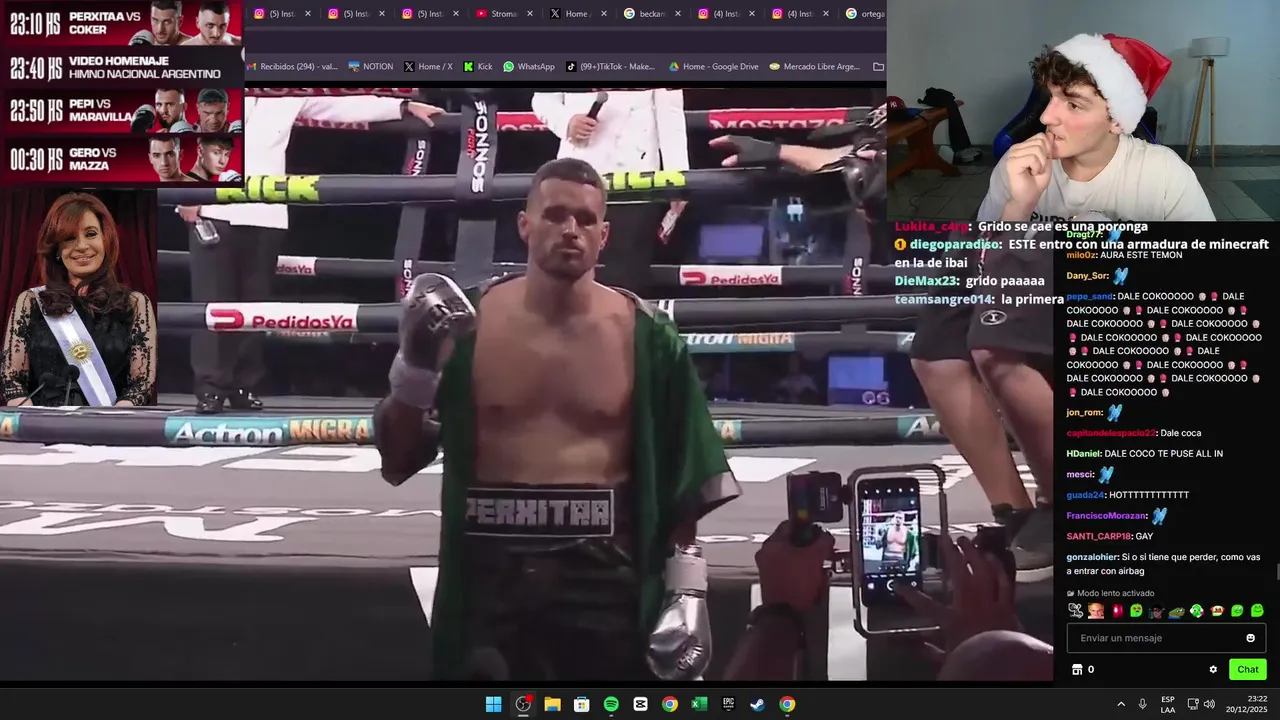Open OBS Studio from the taskbar
The width and height of the screenshot is (1280, 720).
[x=523, y=704]
